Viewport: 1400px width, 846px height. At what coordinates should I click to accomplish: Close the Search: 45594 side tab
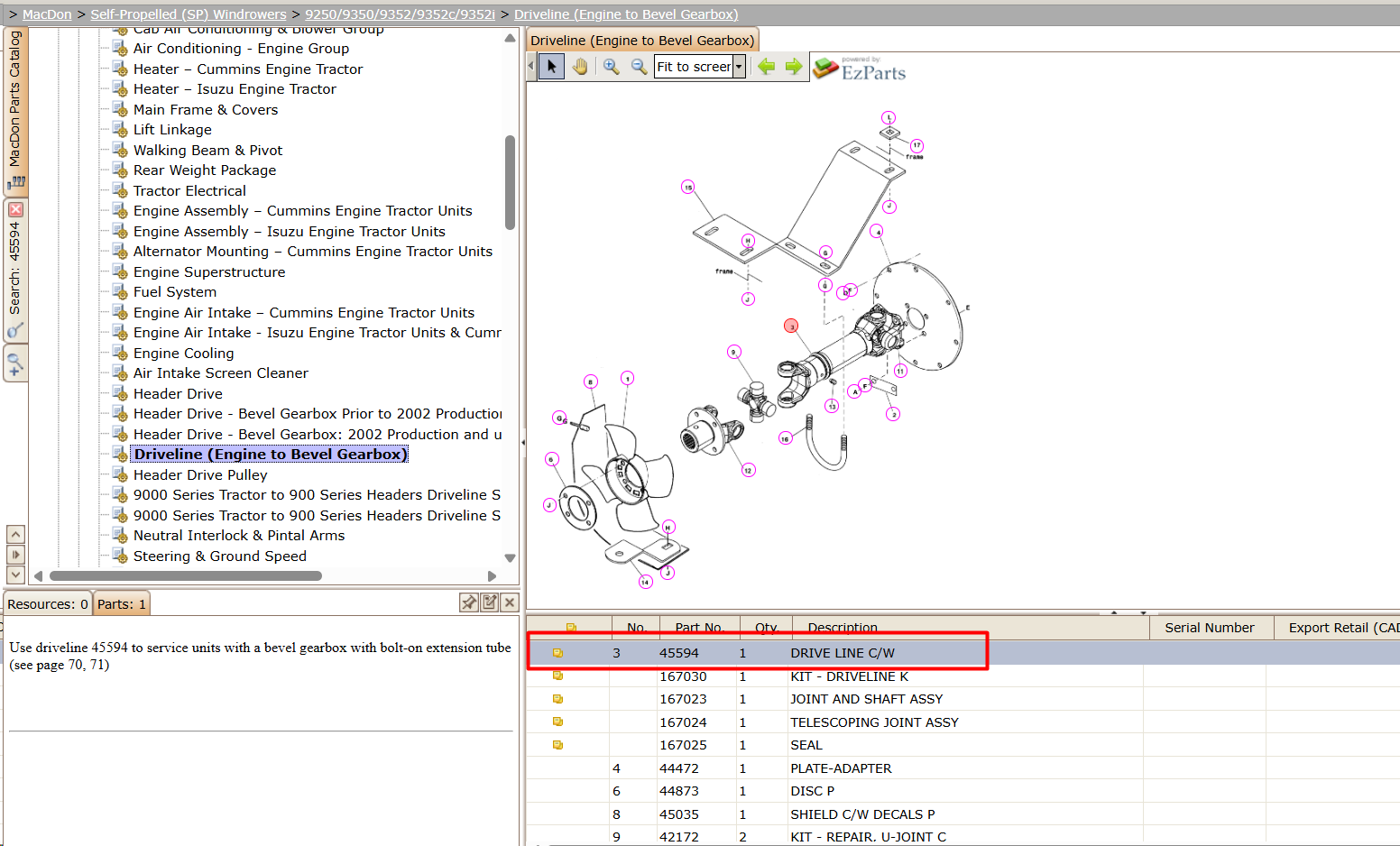pos(15,209)
